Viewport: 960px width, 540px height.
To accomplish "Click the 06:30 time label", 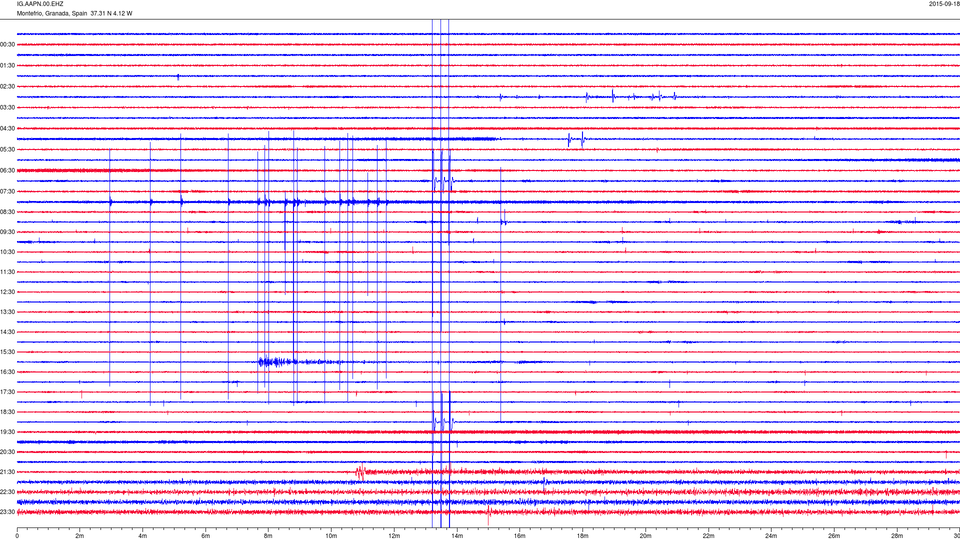I will pyautogui.click(x=7, y=170).
